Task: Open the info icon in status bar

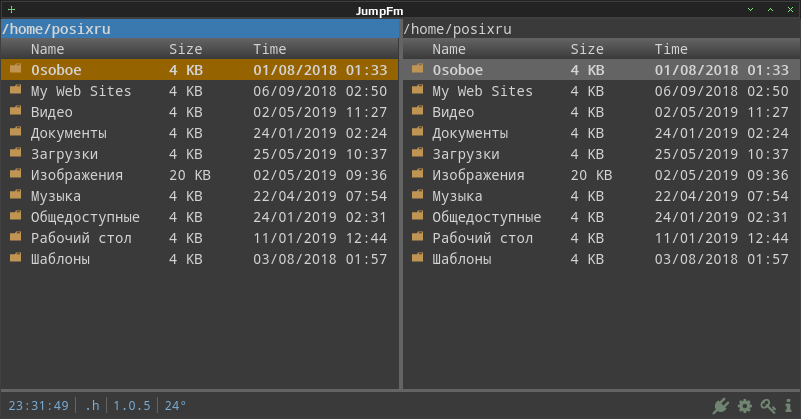Action: tap(788, 406)
